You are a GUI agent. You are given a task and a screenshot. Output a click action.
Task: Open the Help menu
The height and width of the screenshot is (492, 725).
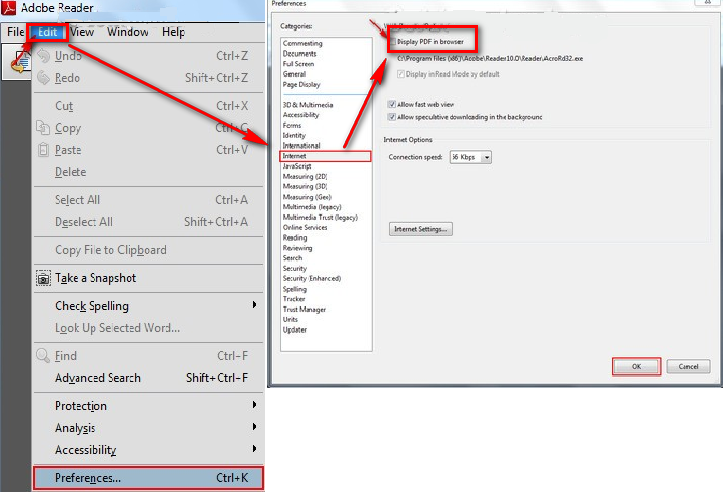pyautogui.click(x=173, y=32)
